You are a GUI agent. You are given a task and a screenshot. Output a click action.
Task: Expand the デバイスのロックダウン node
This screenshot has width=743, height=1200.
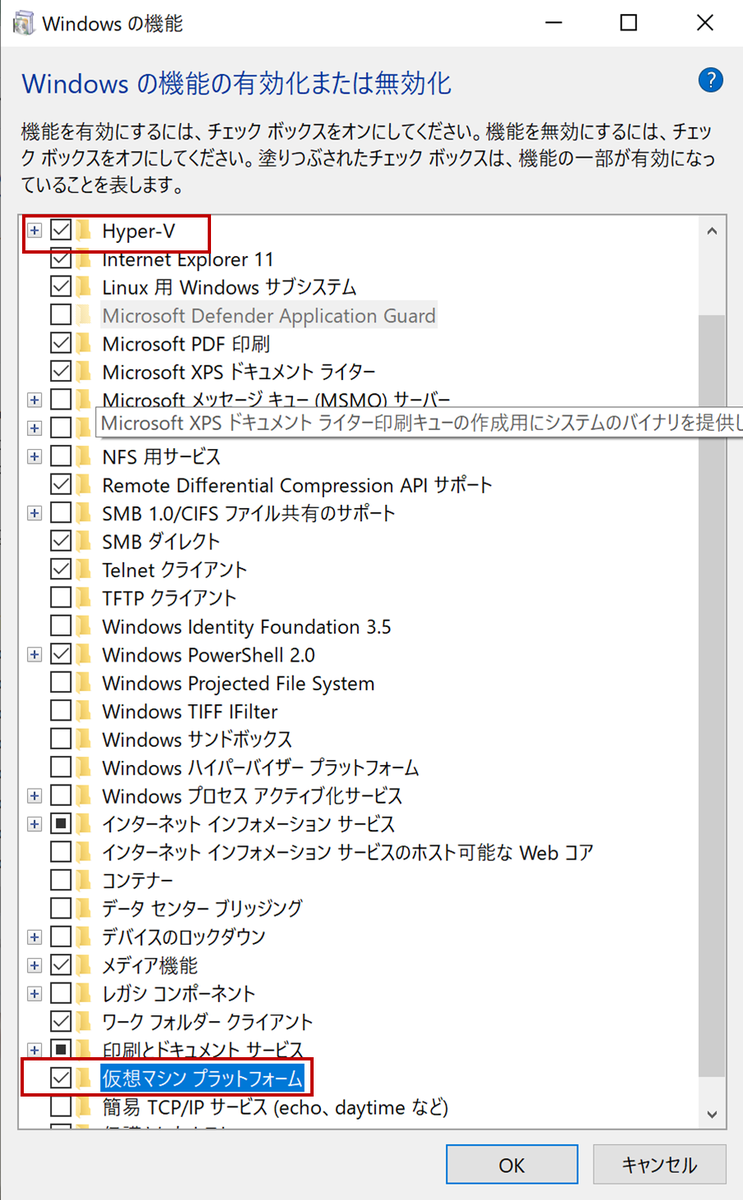35,937
